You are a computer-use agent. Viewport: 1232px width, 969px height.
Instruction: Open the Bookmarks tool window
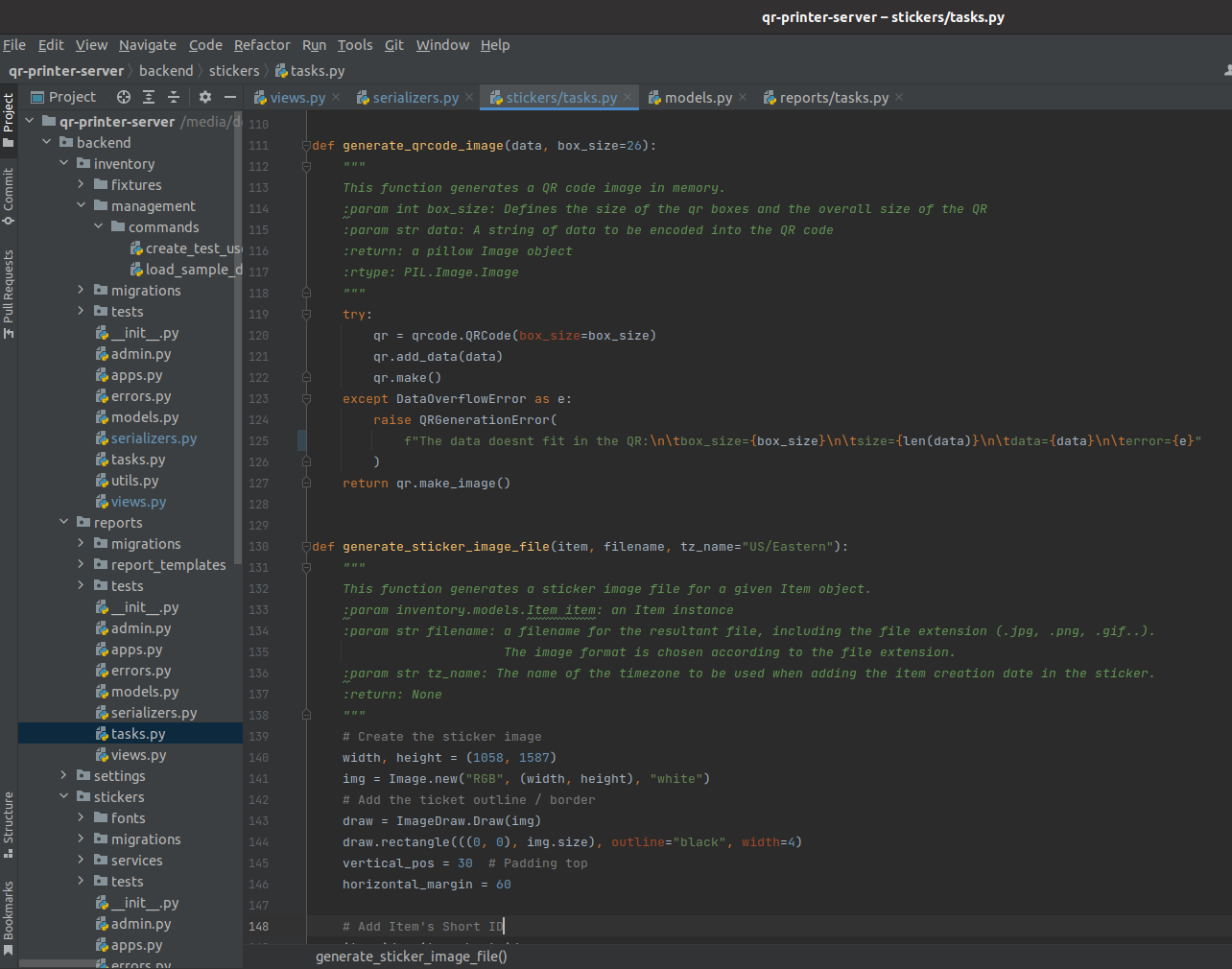9,917
